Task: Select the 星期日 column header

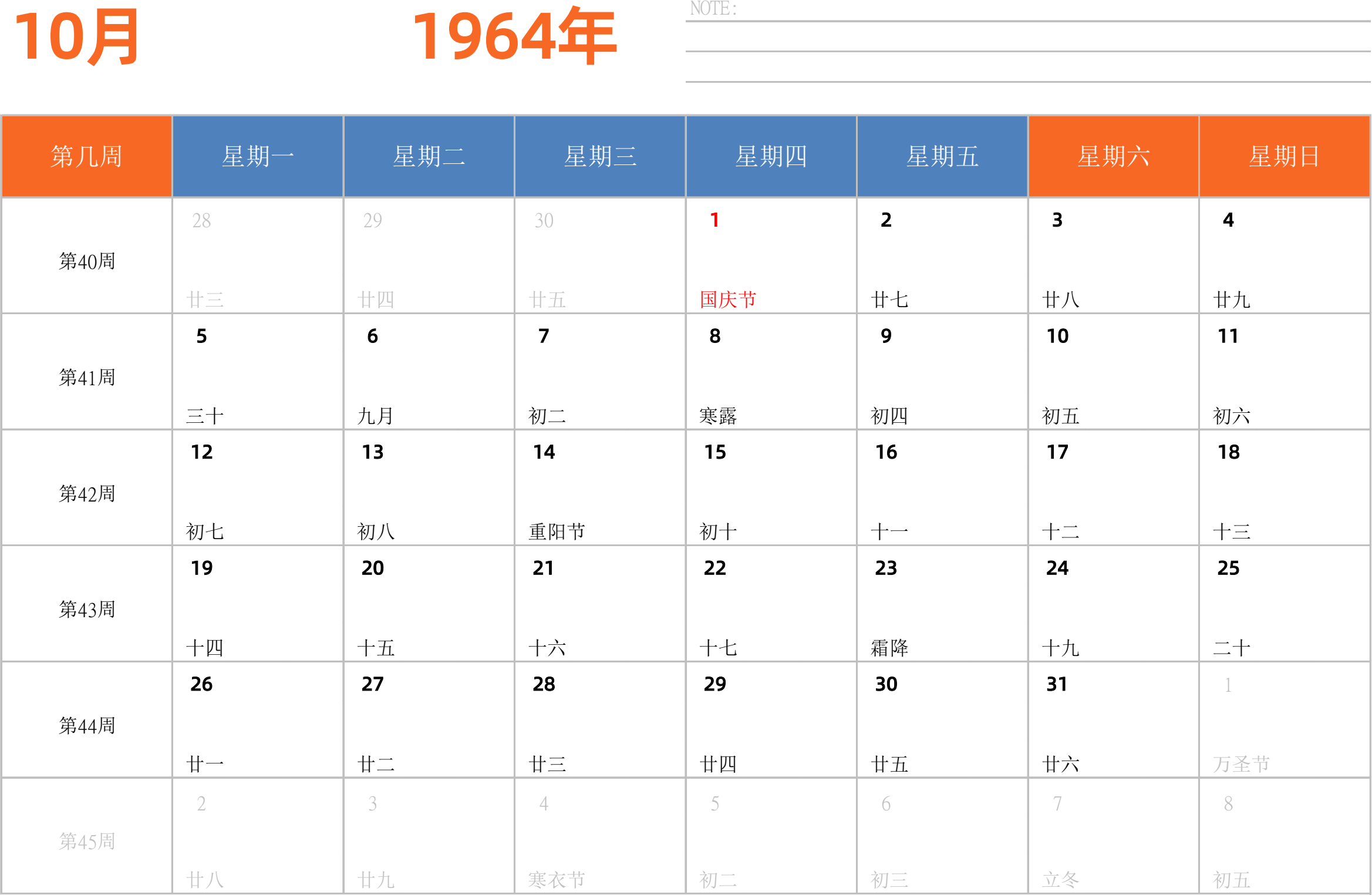Action: tap(1285, 156)
